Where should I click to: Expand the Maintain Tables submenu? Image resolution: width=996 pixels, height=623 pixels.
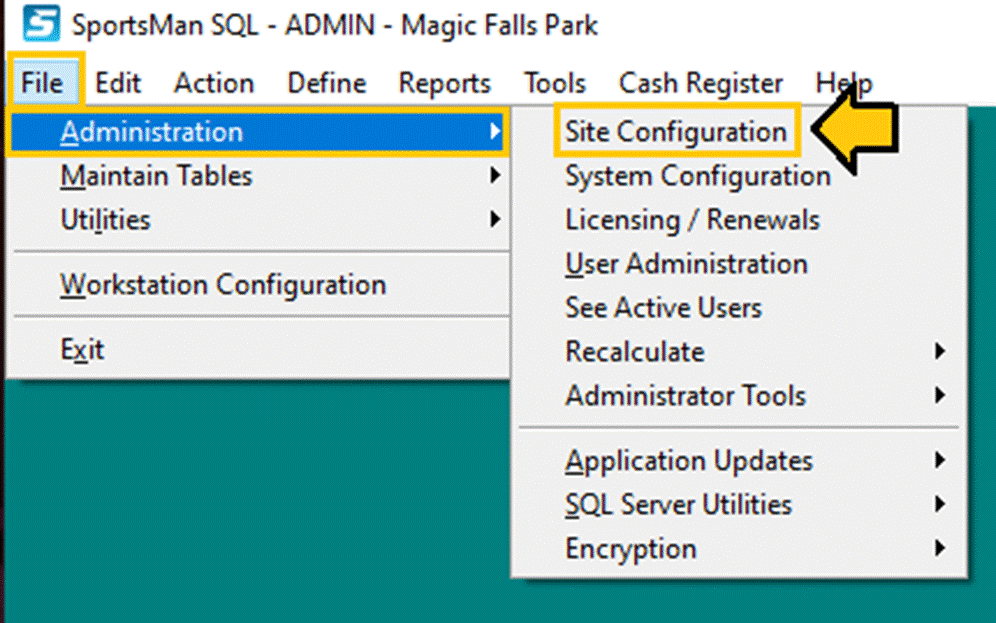(x=157, y=176)
